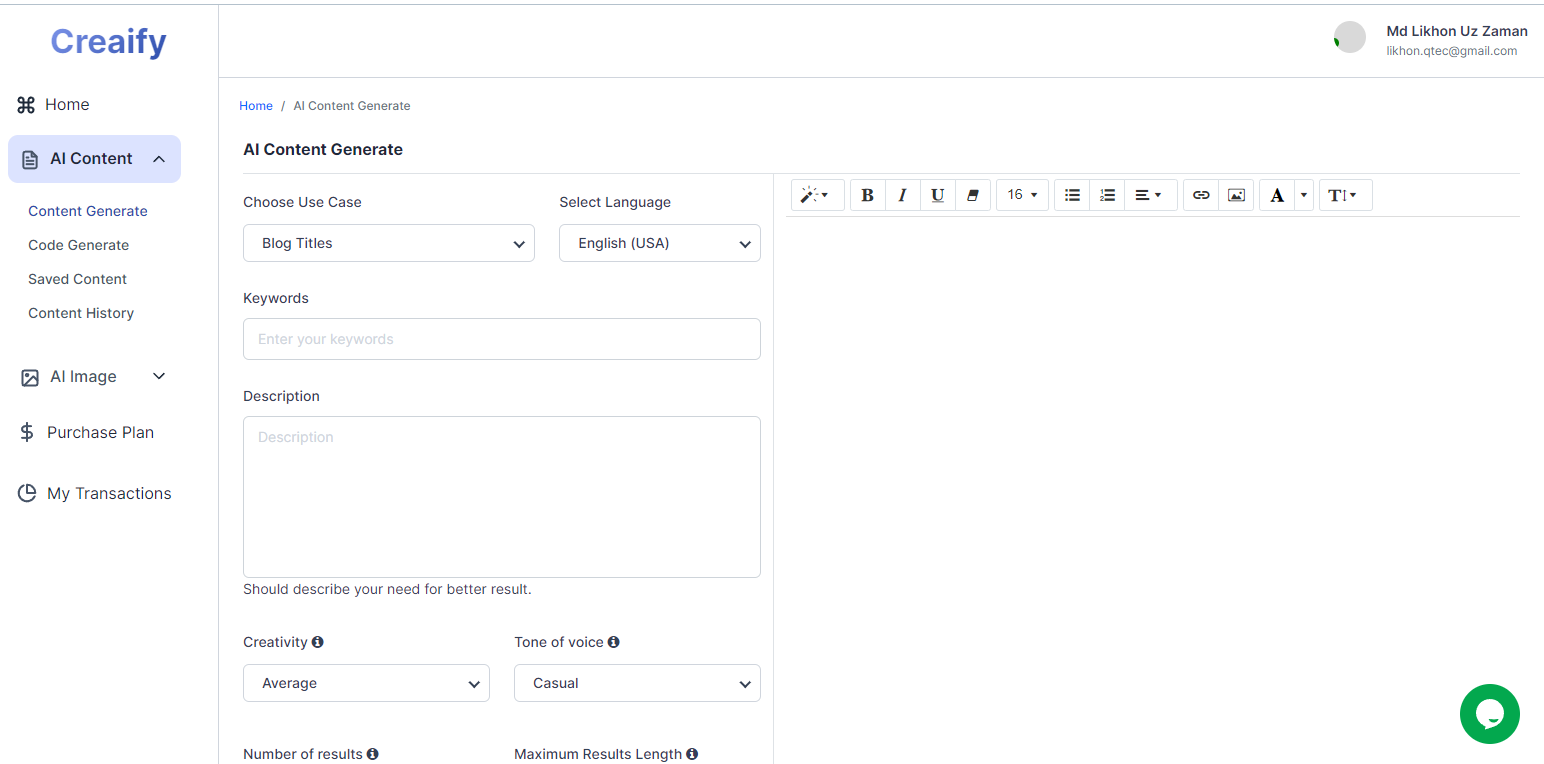
Task: Click the user profile avatar
Action: click(1349, 37)
